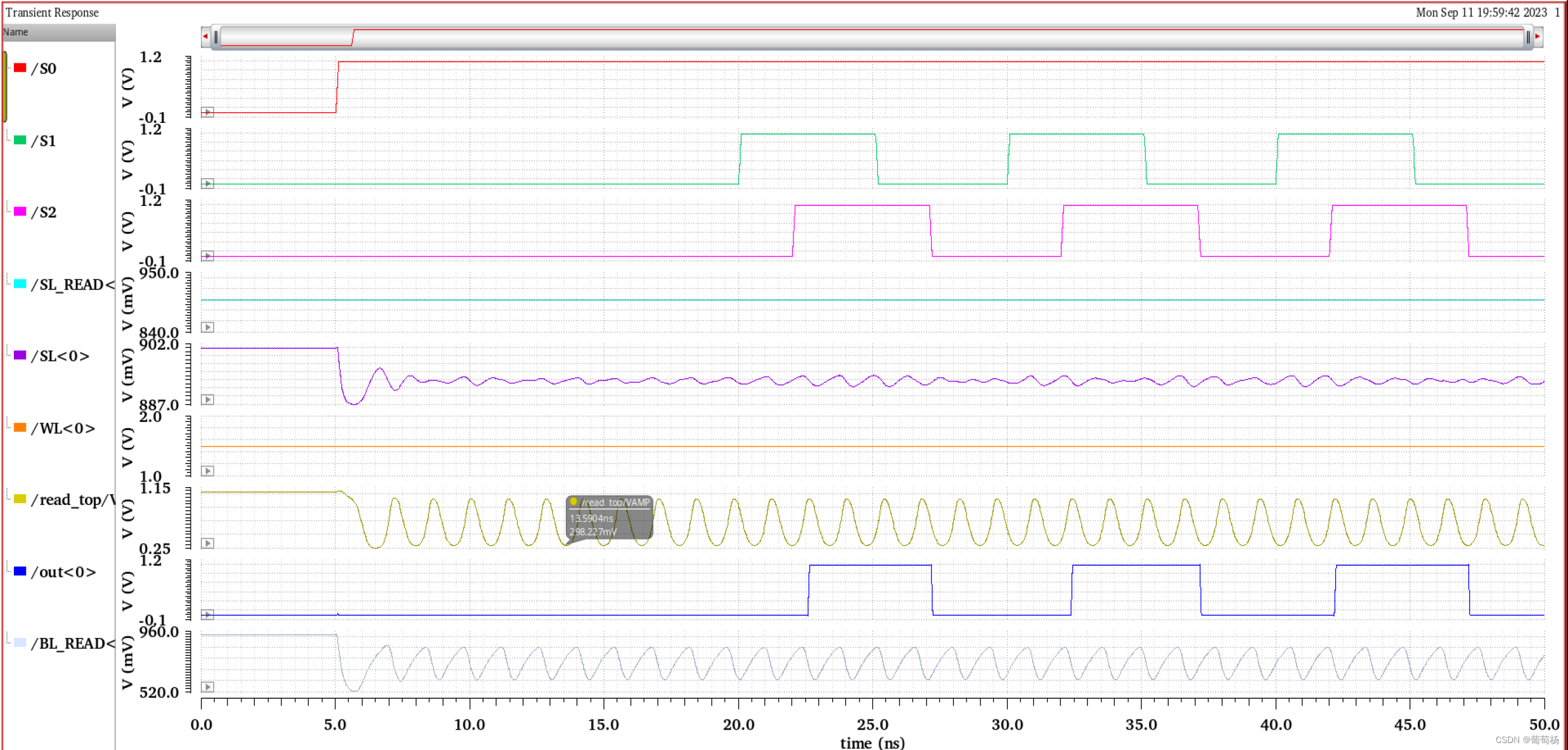This screenshot has width=1568, height=750.
Task: Click the SL_READ strip arrow icon
Action: 207,327
